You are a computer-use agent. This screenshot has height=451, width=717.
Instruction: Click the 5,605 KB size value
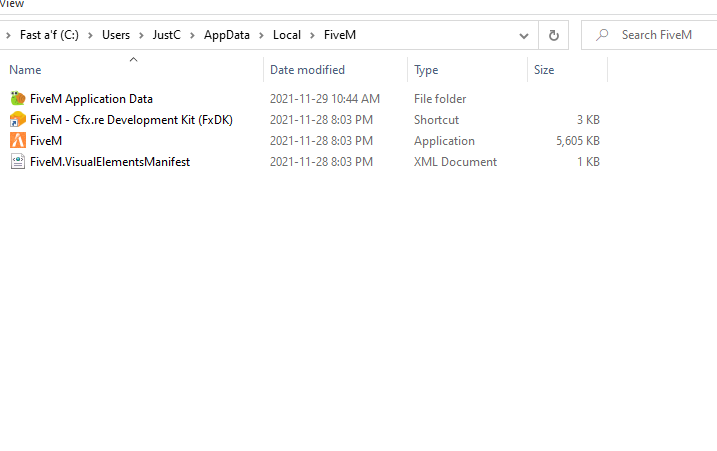tap(578, 141)
